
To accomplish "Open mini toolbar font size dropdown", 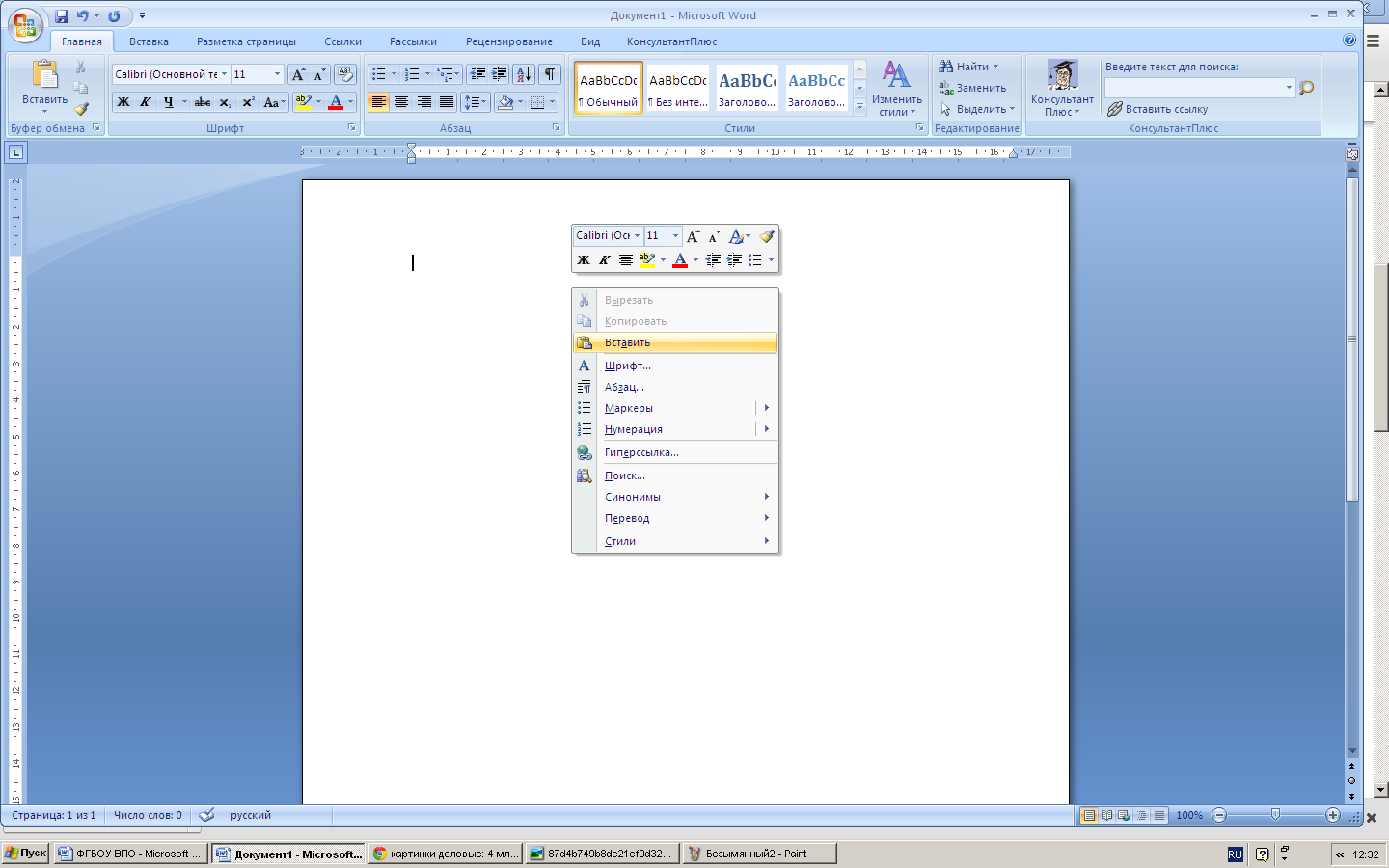I will click(675, 235).
